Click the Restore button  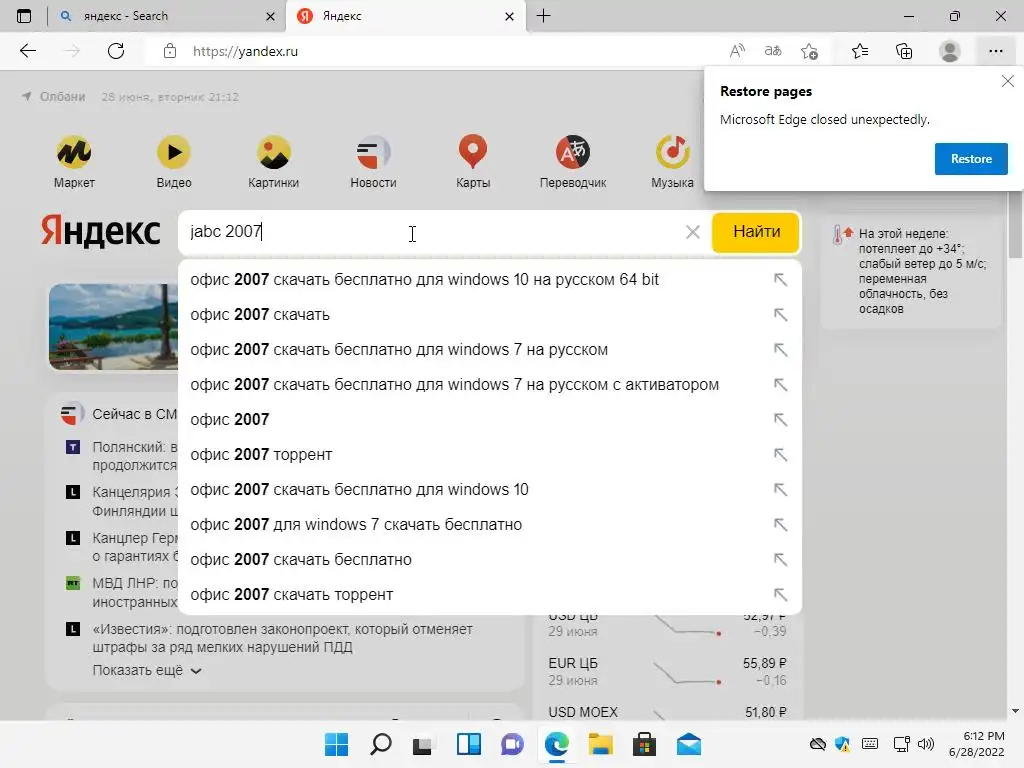coord(970,159)
